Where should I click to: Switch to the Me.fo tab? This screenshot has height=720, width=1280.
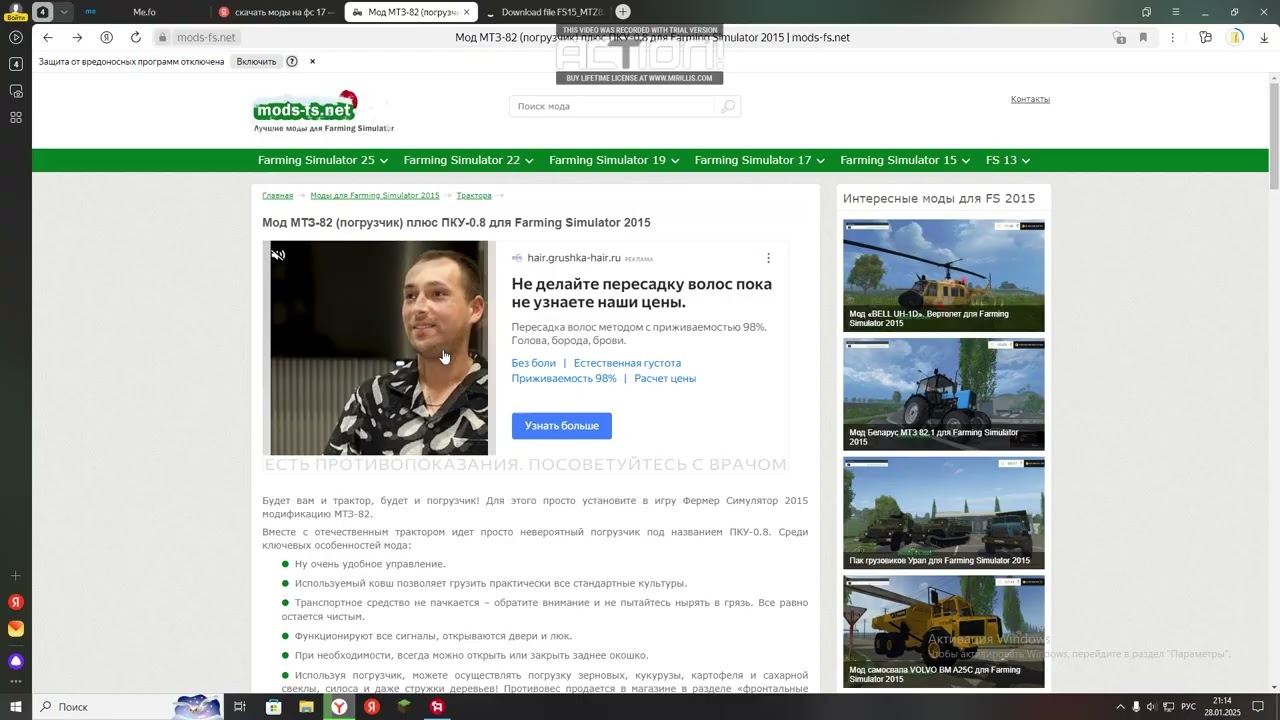point(144,12)
